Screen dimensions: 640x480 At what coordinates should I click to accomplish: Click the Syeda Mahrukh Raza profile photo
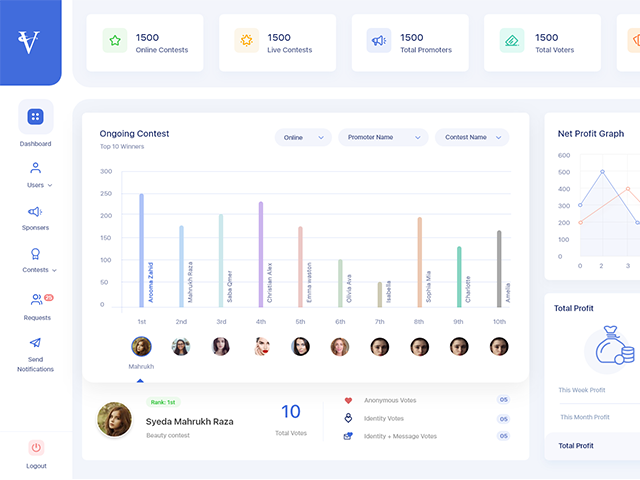click(114, 419)
